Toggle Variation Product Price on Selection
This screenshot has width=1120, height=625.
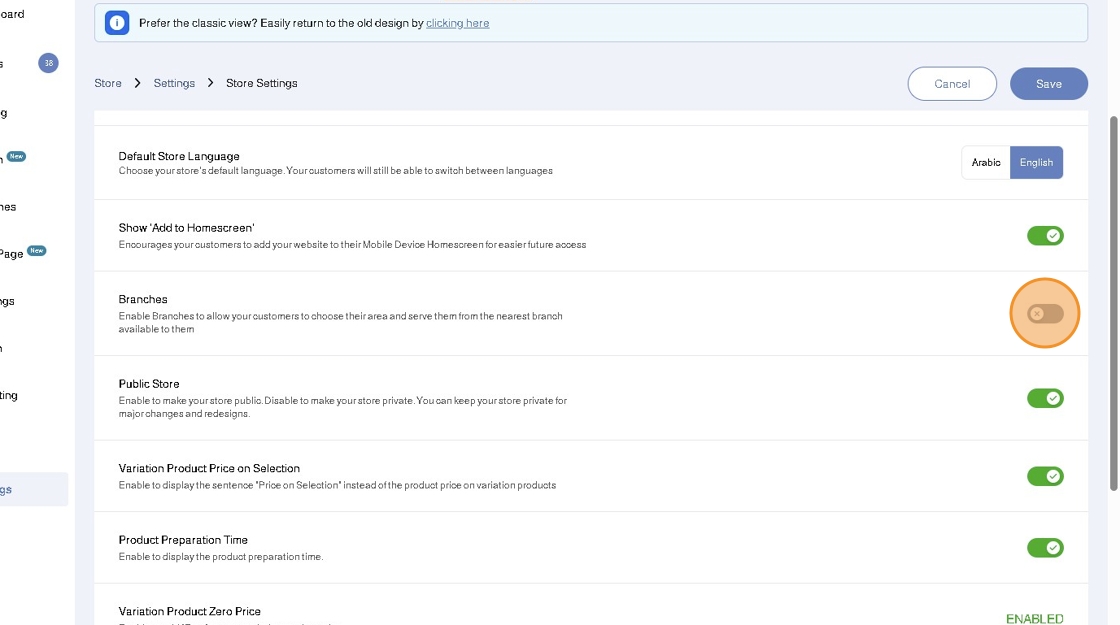point(1045,476)
